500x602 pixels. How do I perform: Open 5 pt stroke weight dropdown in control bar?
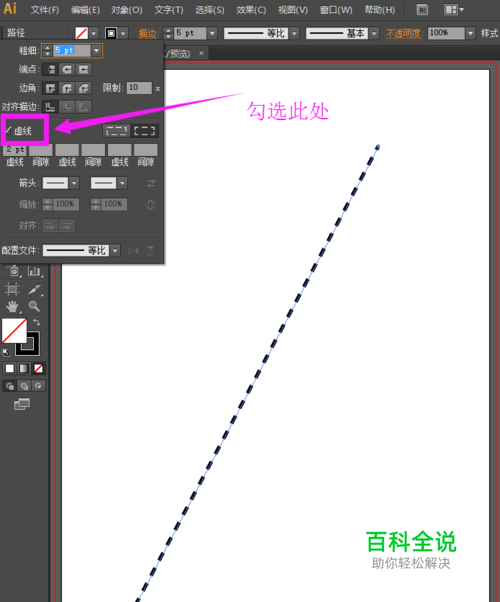coord(212,33)
